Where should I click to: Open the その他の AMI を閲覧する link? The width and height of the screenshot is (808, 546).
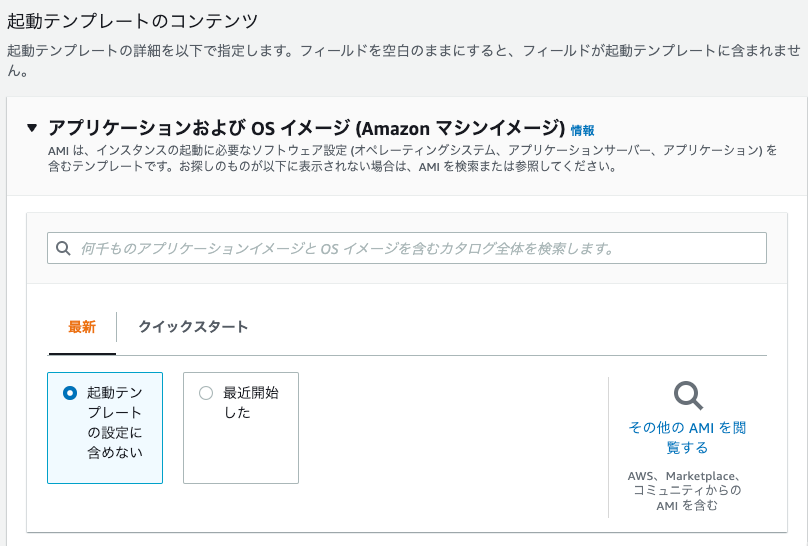tap(687, 437)
